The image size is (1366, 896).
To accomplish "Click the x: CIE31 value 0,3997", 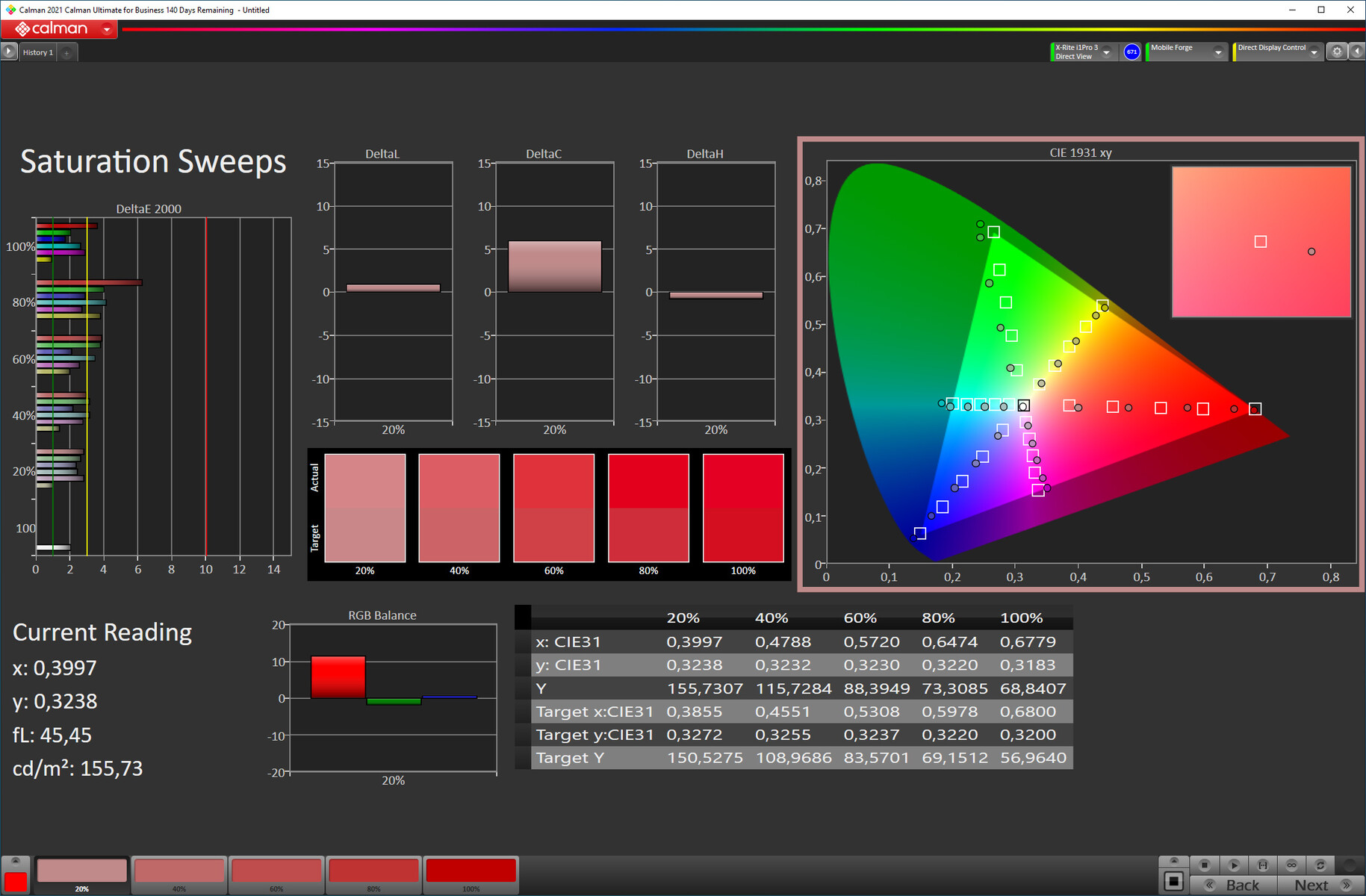I will pos(695,641).
